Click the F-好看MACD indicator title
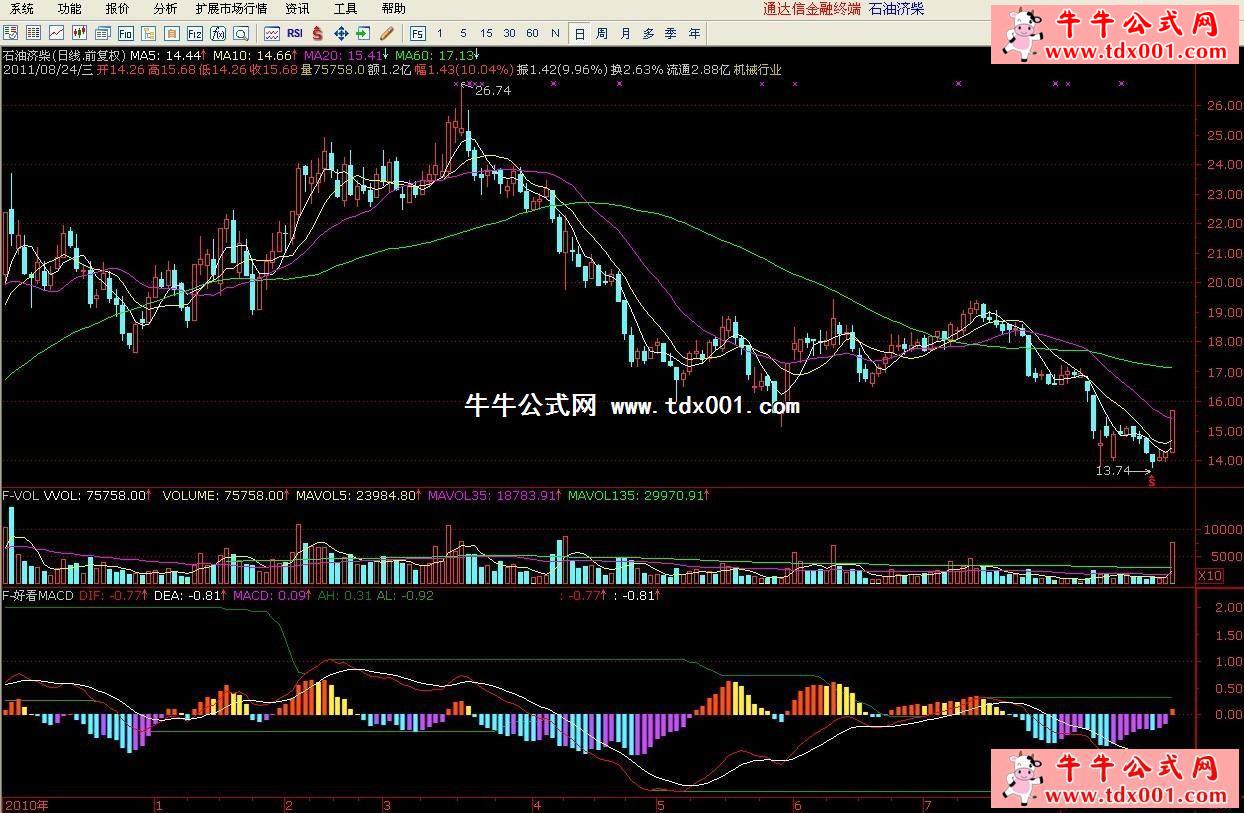The height and width of the screenshot is (813, 1244). point(38,595)
